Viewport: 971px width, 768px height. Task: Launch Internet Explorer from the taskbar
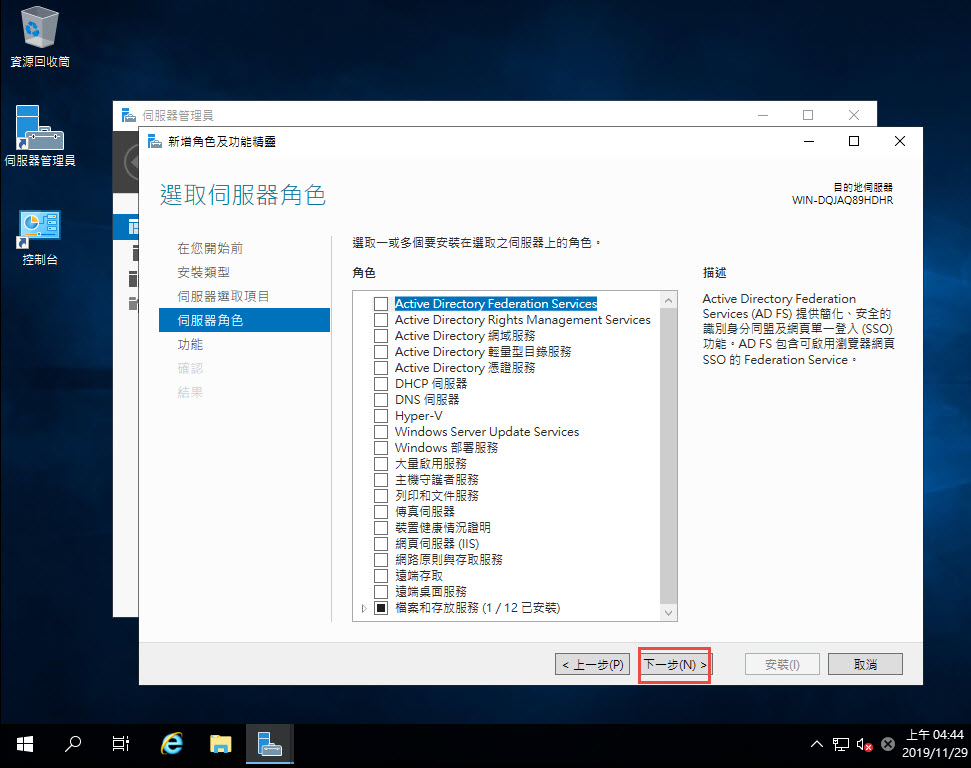point(172,744)
